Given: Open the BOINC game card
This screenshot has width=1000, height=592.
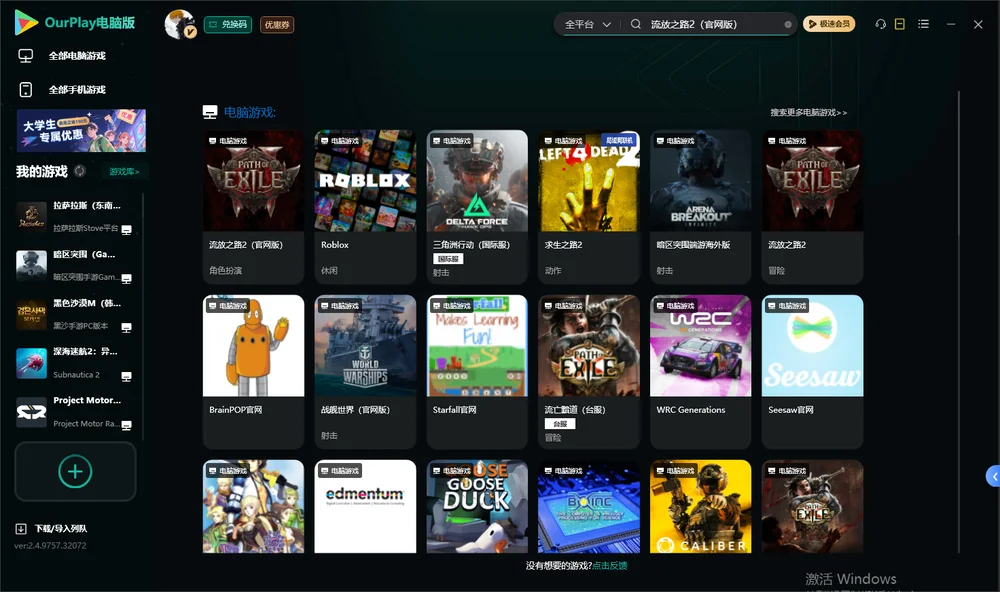Looking at the screenshot, I should click(x=589, y=507).
